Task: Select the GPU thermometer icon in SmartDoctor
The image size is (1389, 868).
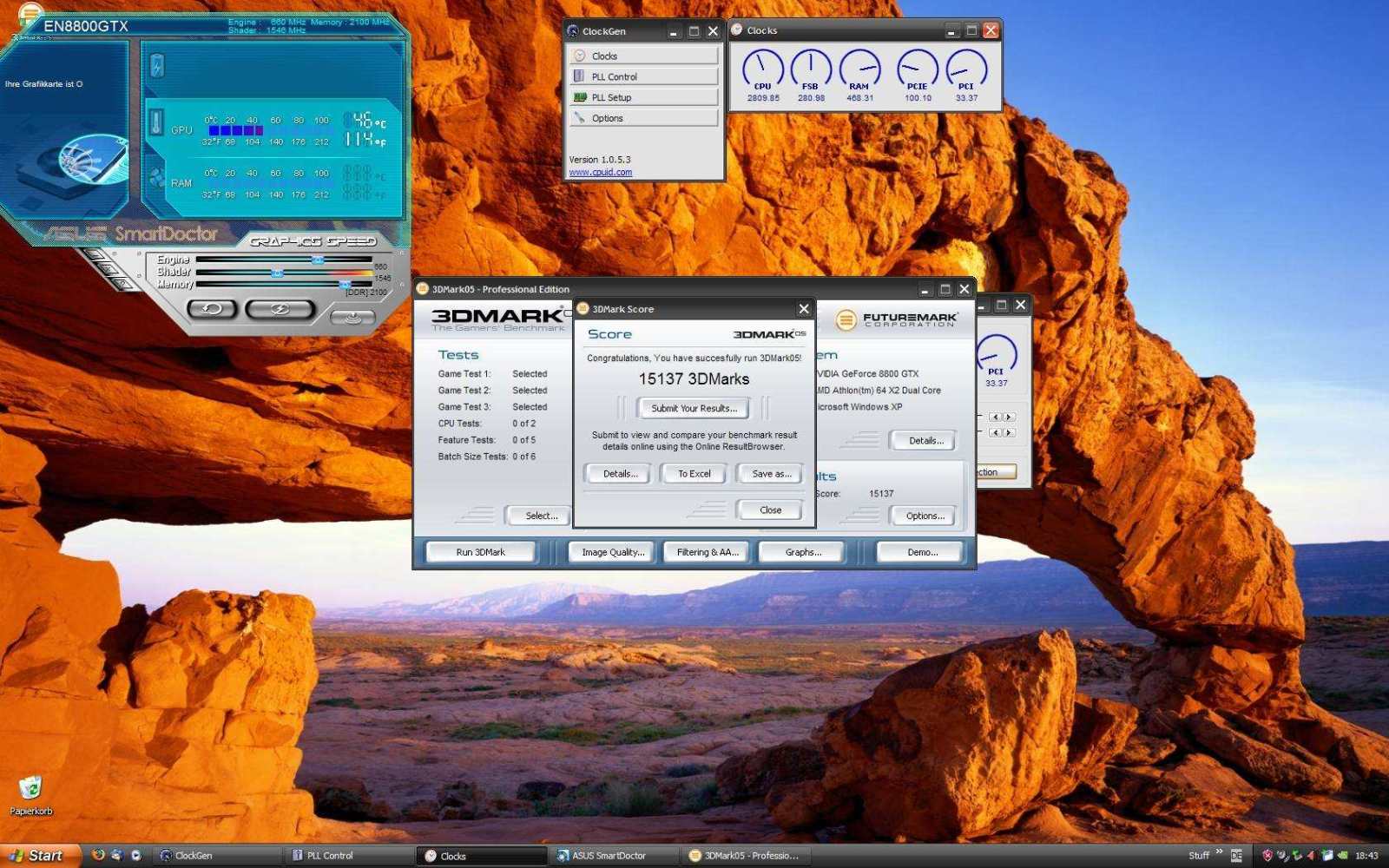Action: [157, 122]
